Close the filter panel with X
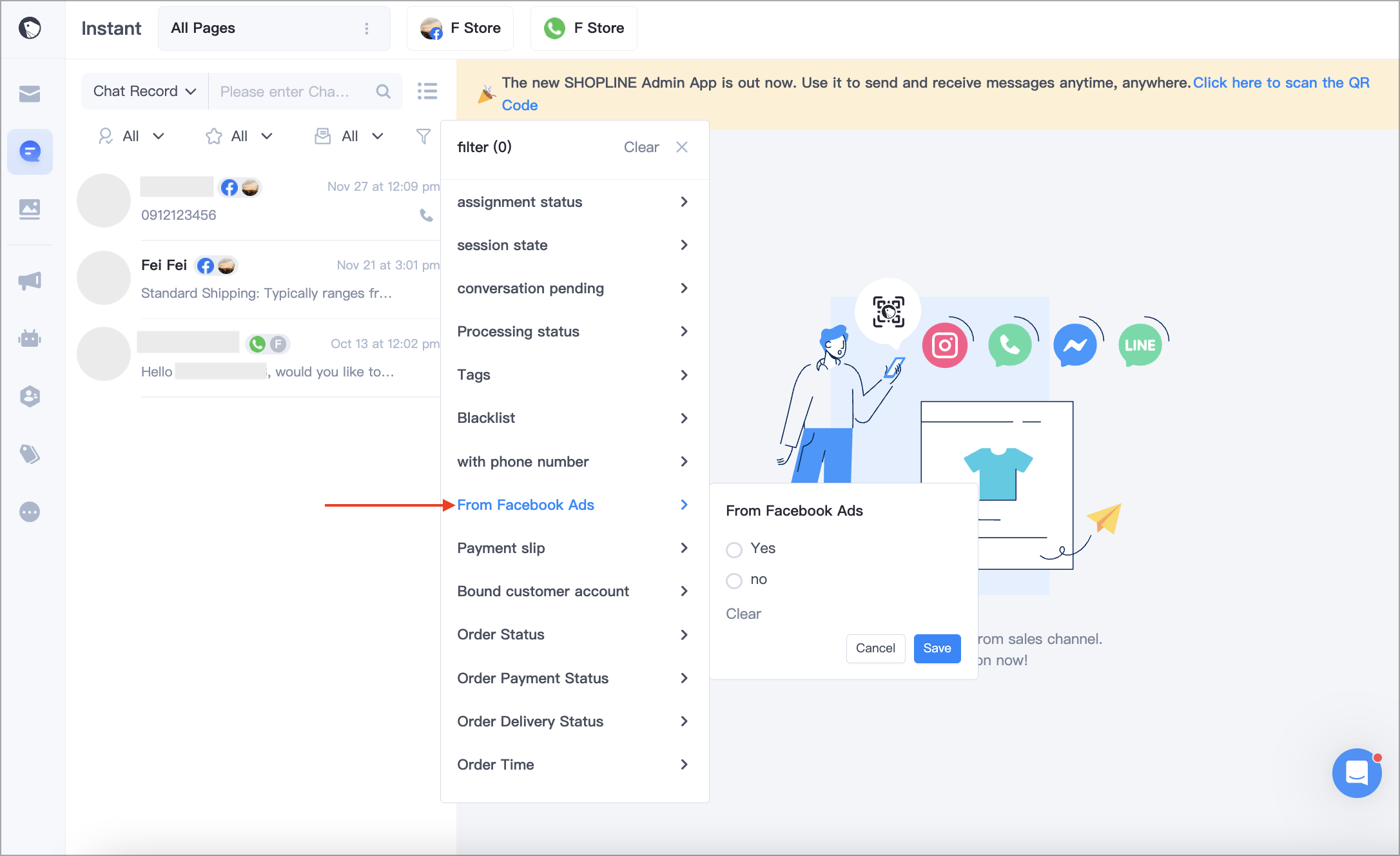Image resolution: width=1400 pixels, height=856 pixels. click(x=682, y=147)
